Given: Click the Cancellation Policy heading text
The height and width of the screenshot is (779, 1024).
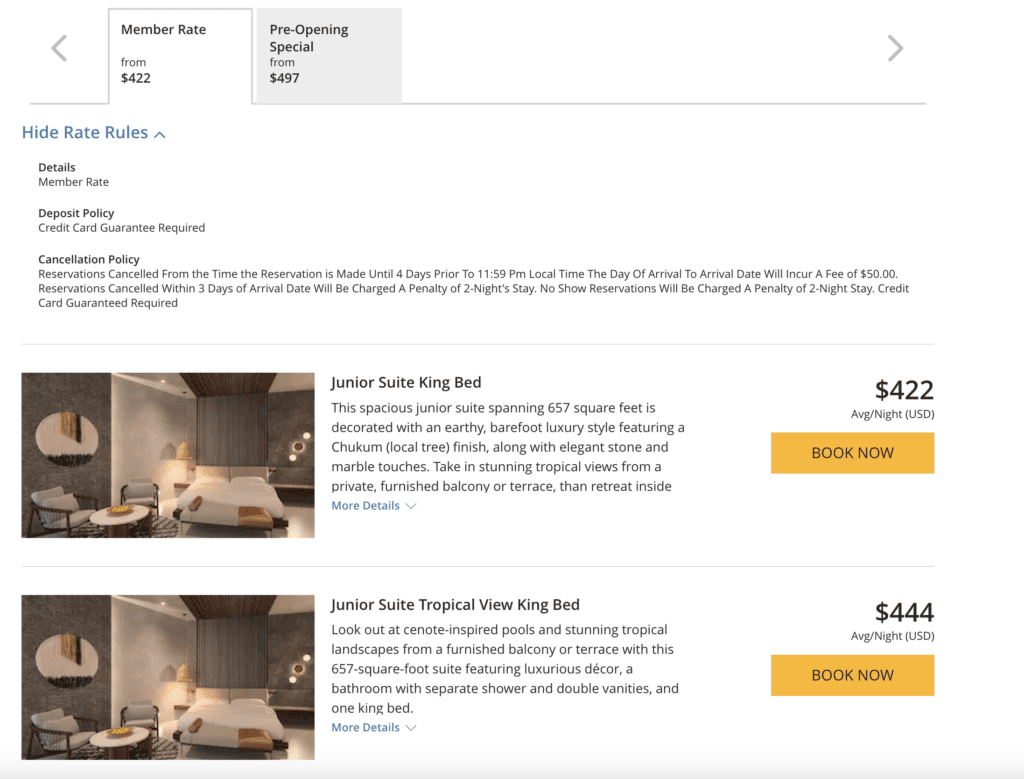Looking at the screenshot, I should [x=89, y=259].
